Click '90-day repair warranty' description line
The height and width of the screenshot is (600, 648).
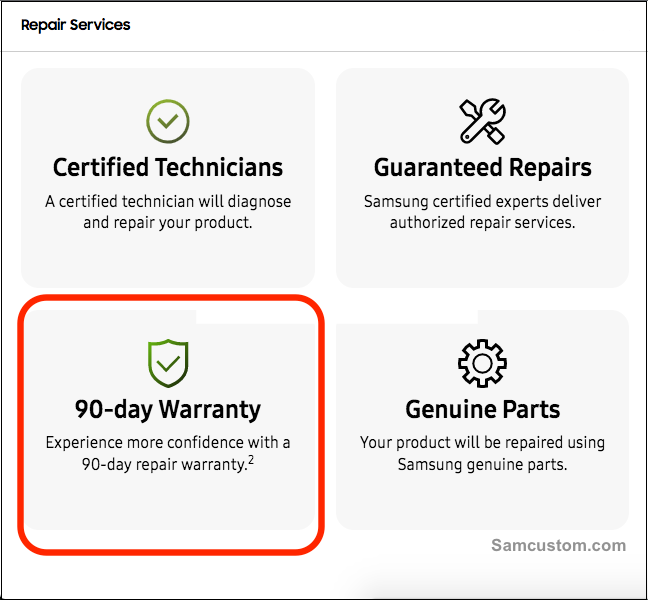tap(164, 464)
